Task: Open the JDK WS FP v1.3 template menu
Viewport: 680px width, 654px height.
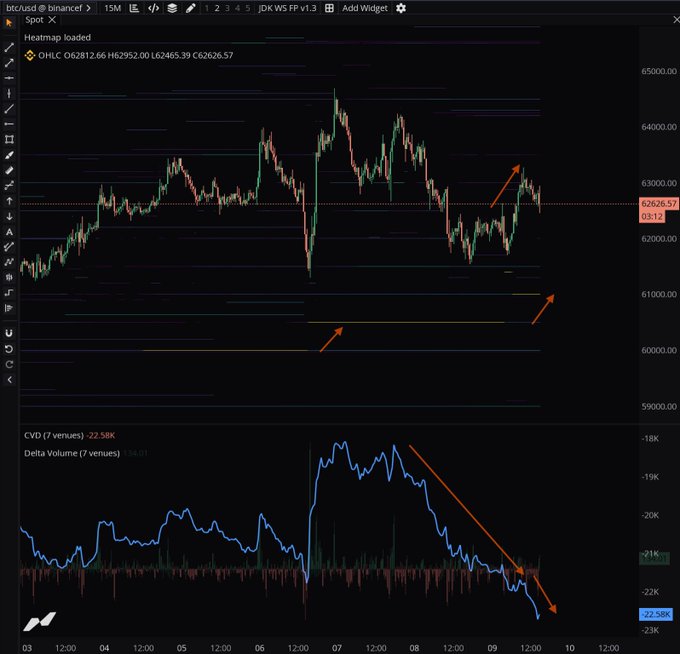Action: pyautogui.click(x=287, y=8)
